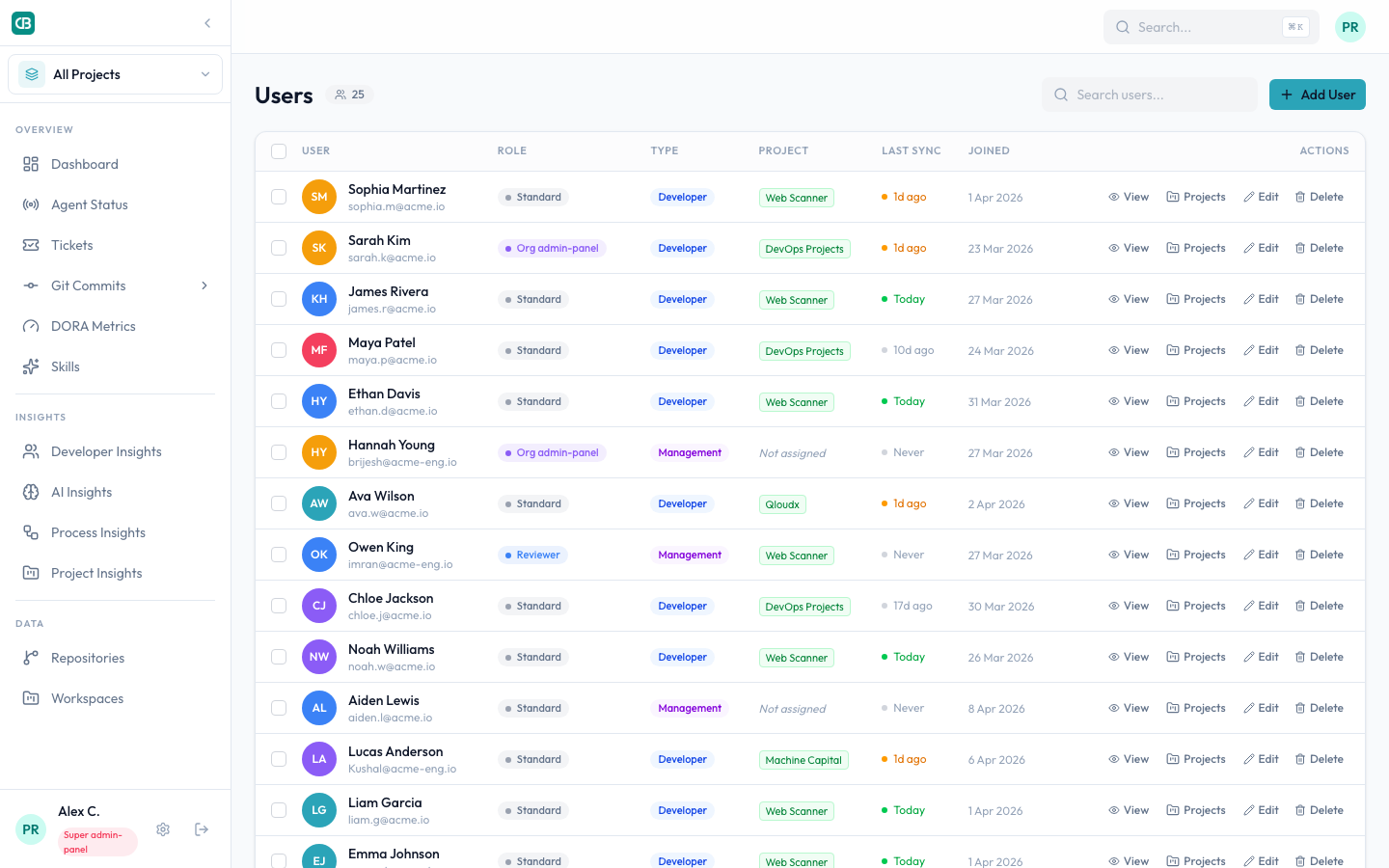
Task: Check the Hannah Young row checkbox
Action: coord(279,452)
